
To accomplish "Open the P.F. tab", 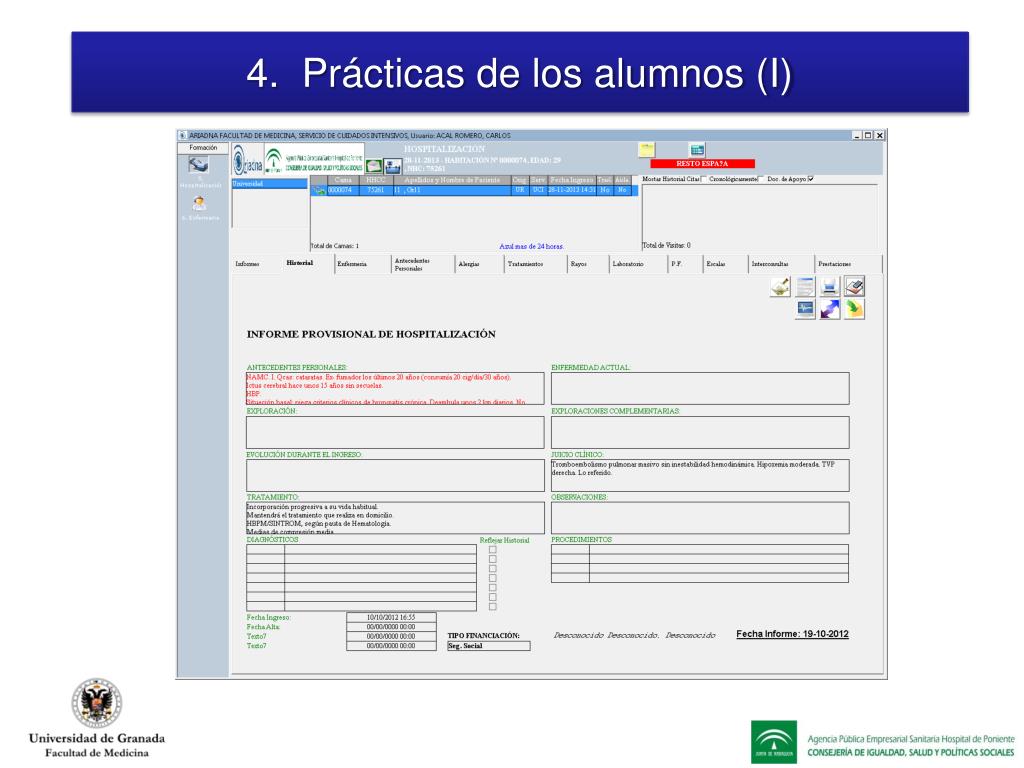I will pyautogui.click(x=677, y=264).
